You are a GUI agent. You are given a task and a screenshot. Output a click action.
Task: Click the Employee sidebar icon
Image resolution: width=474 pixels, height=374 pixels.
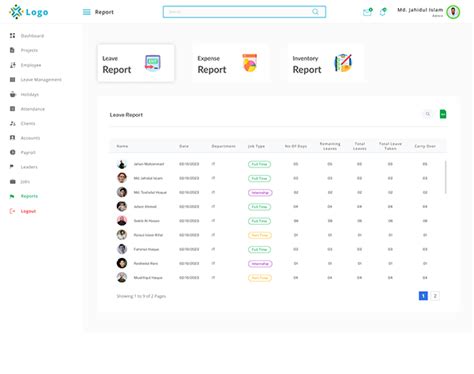tap(13, 65)
